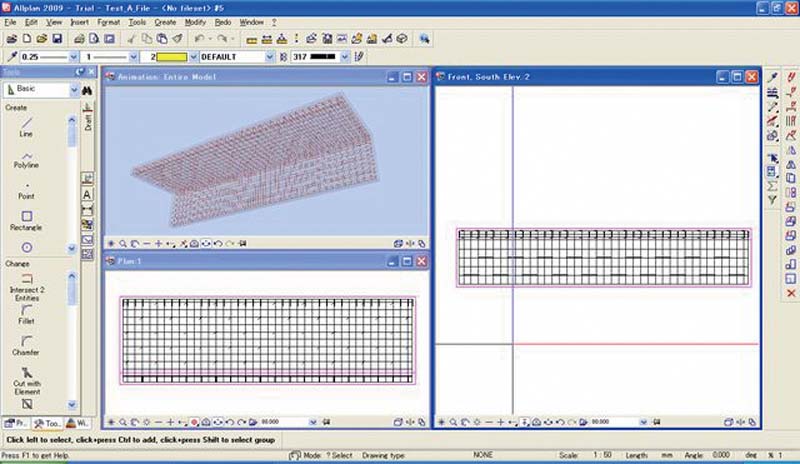The height and width of the screenshot is (464, 800).
Task: Click the yellow color 2 swatch
Action: [x=165, y=58]
